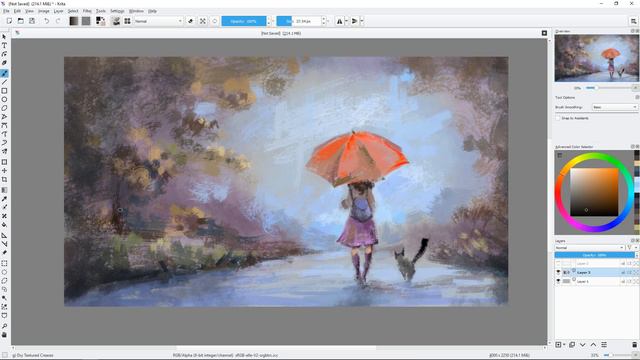Select the Crop tool
This screenshot has height=360, width=640.
(4, 180)
